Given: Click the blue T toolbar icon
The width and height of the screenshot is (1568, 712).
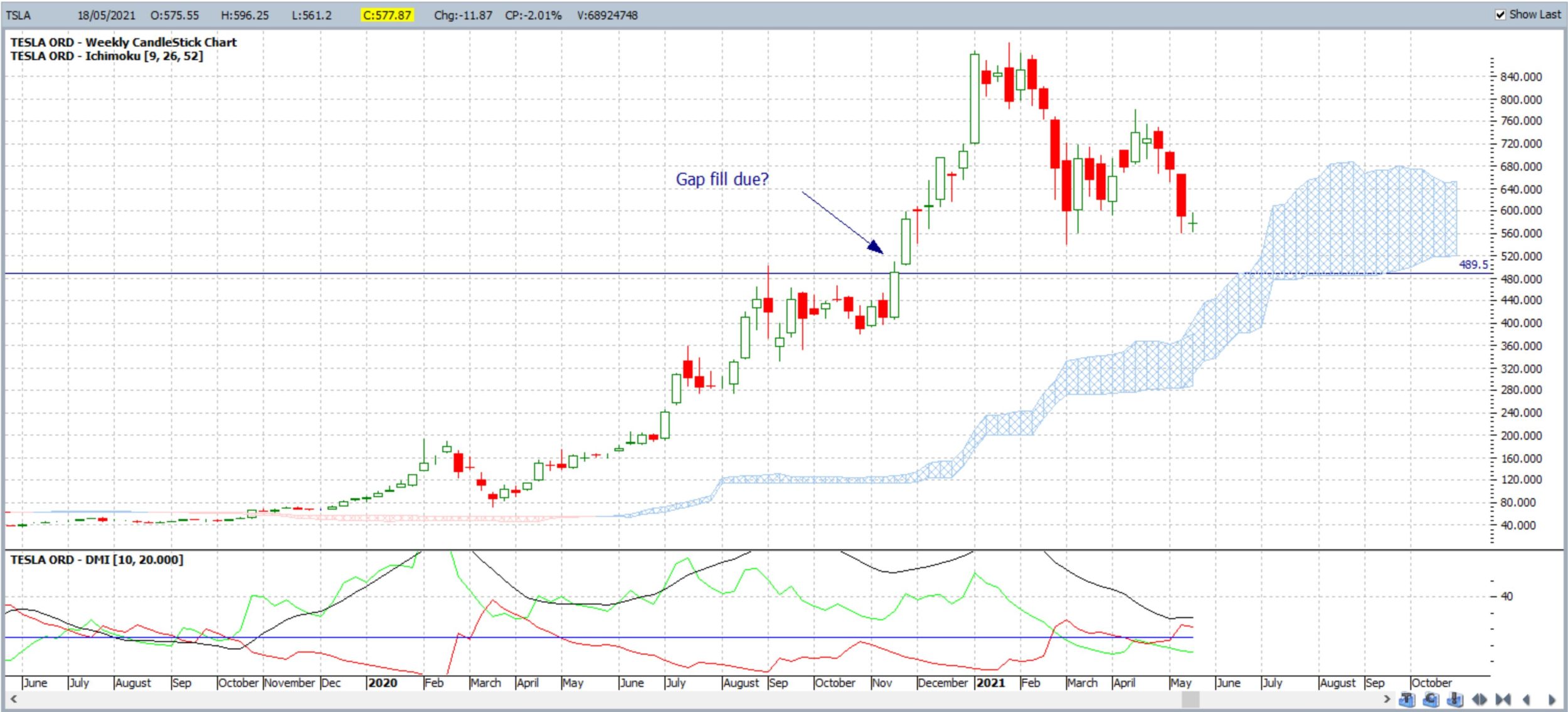Looking at the screenshot, I should pos(1407,699).
